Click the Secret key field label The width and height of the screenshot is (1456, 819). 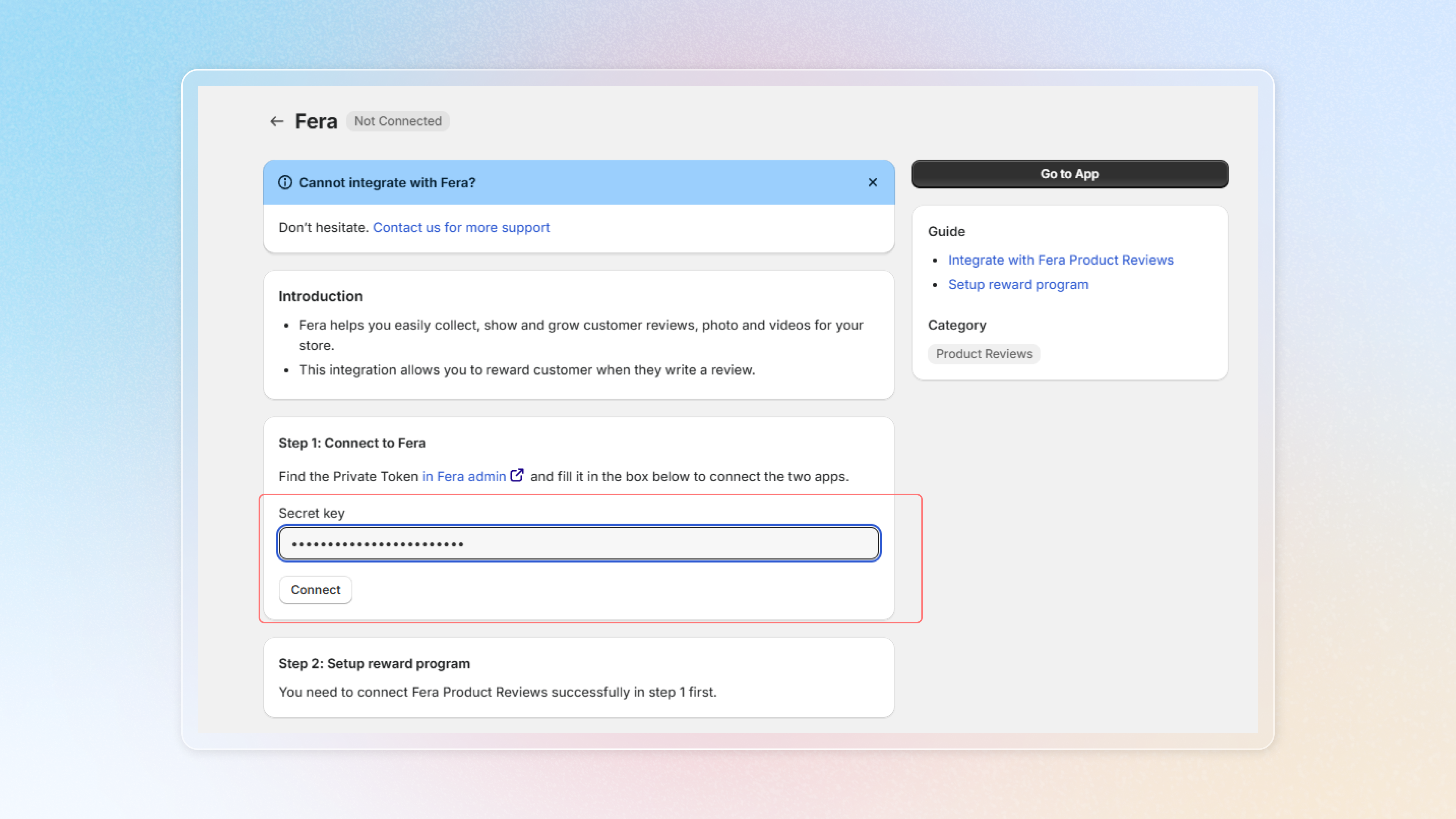[311, 513]
